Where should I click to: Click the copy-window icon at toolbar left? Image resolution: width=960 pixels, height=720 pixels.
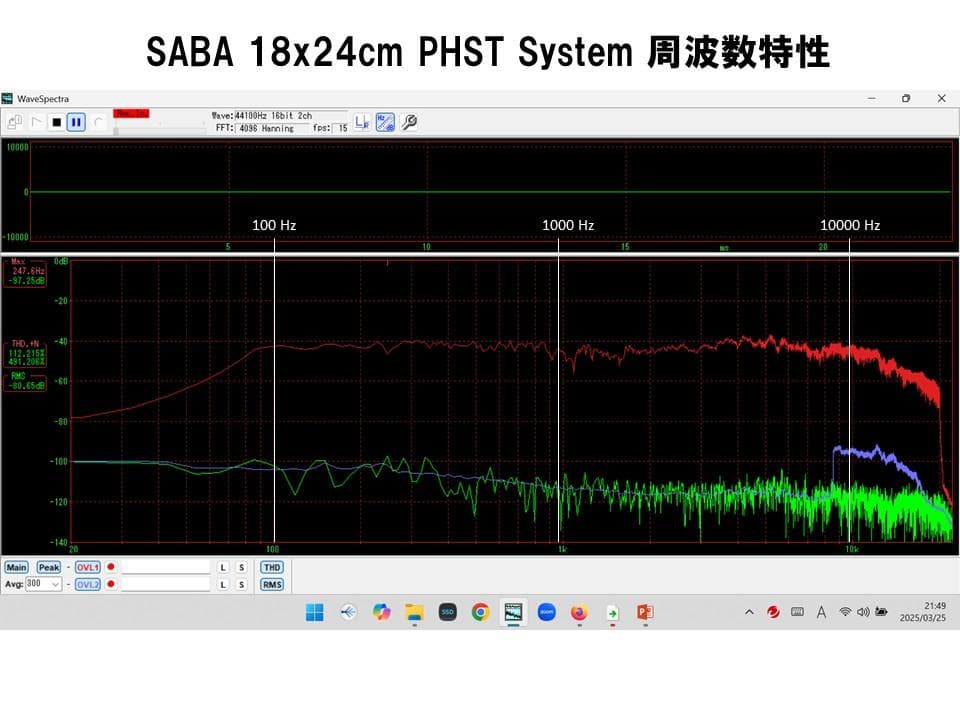coord(13,119)
